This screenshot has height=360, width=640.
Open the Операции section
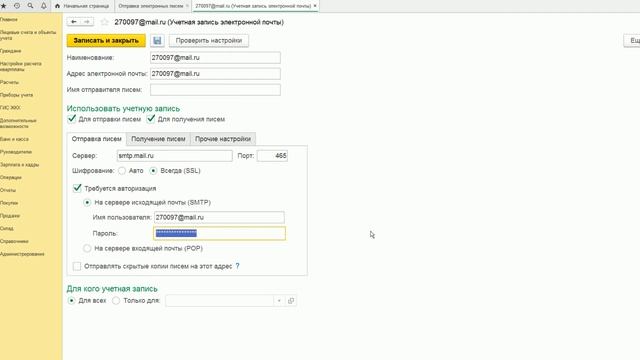(11, 178)
